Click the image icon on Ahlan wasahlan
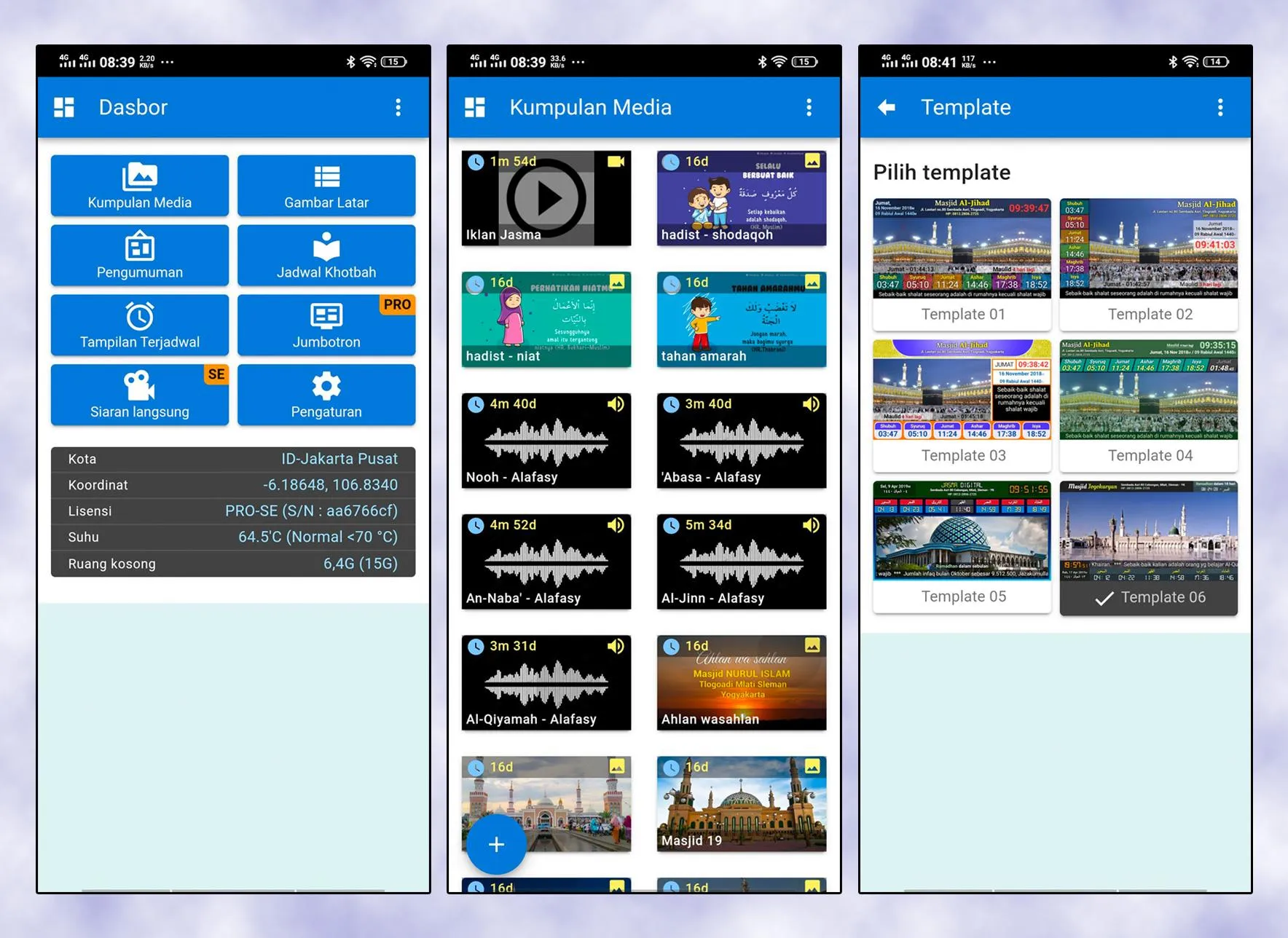The width and height of the screenshot is (1288, 938). [812, 645]
